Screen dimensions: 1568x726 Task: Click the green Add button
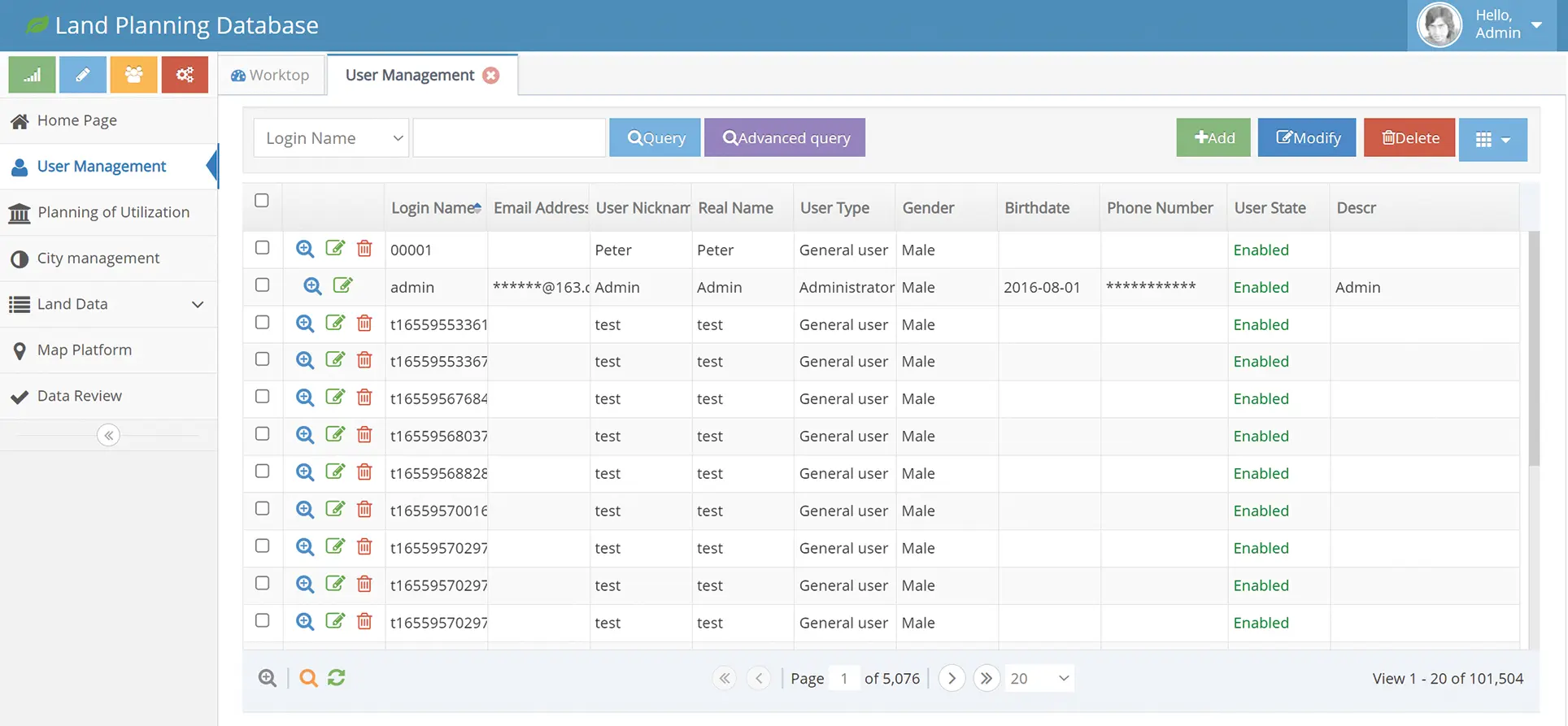coord(1213,138)
